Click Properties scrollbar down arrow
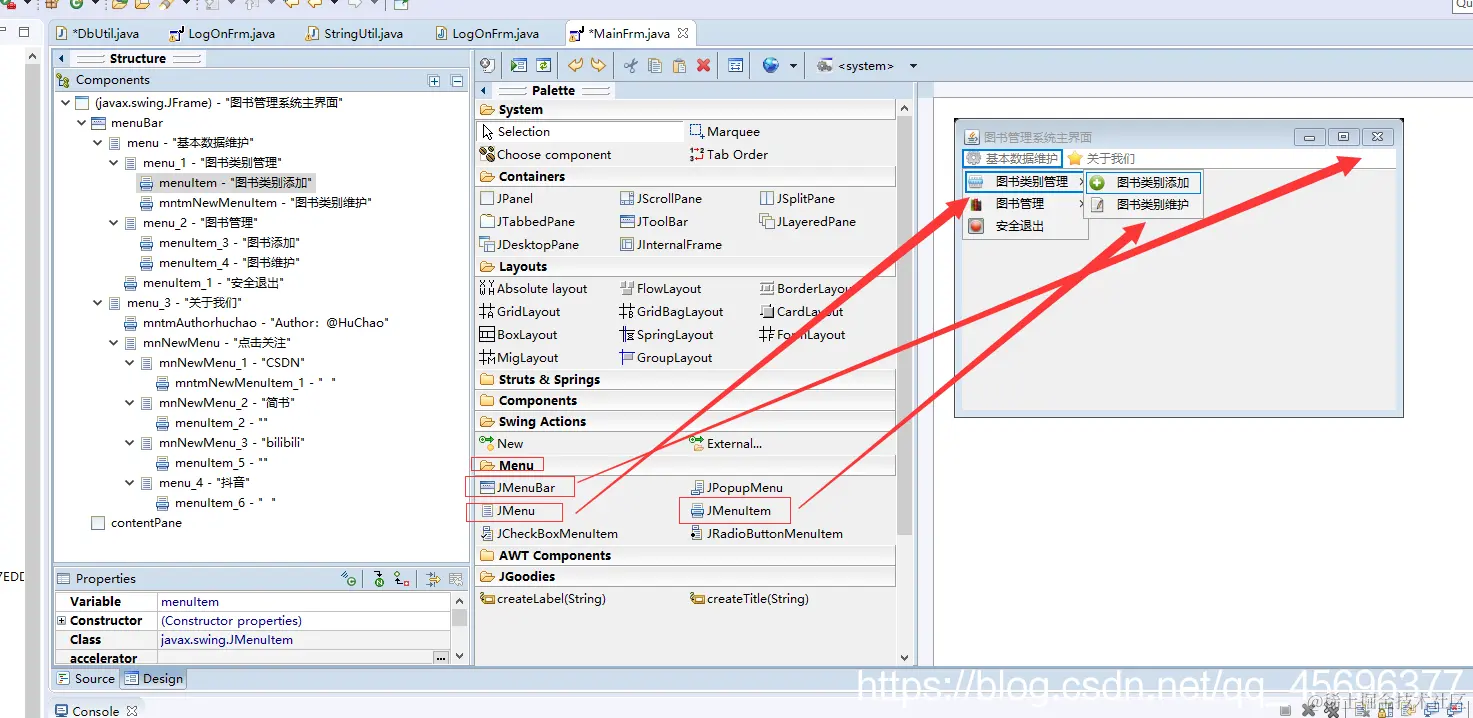Image resolution: width=1473 pixels, height=718 pixels. 460,656
